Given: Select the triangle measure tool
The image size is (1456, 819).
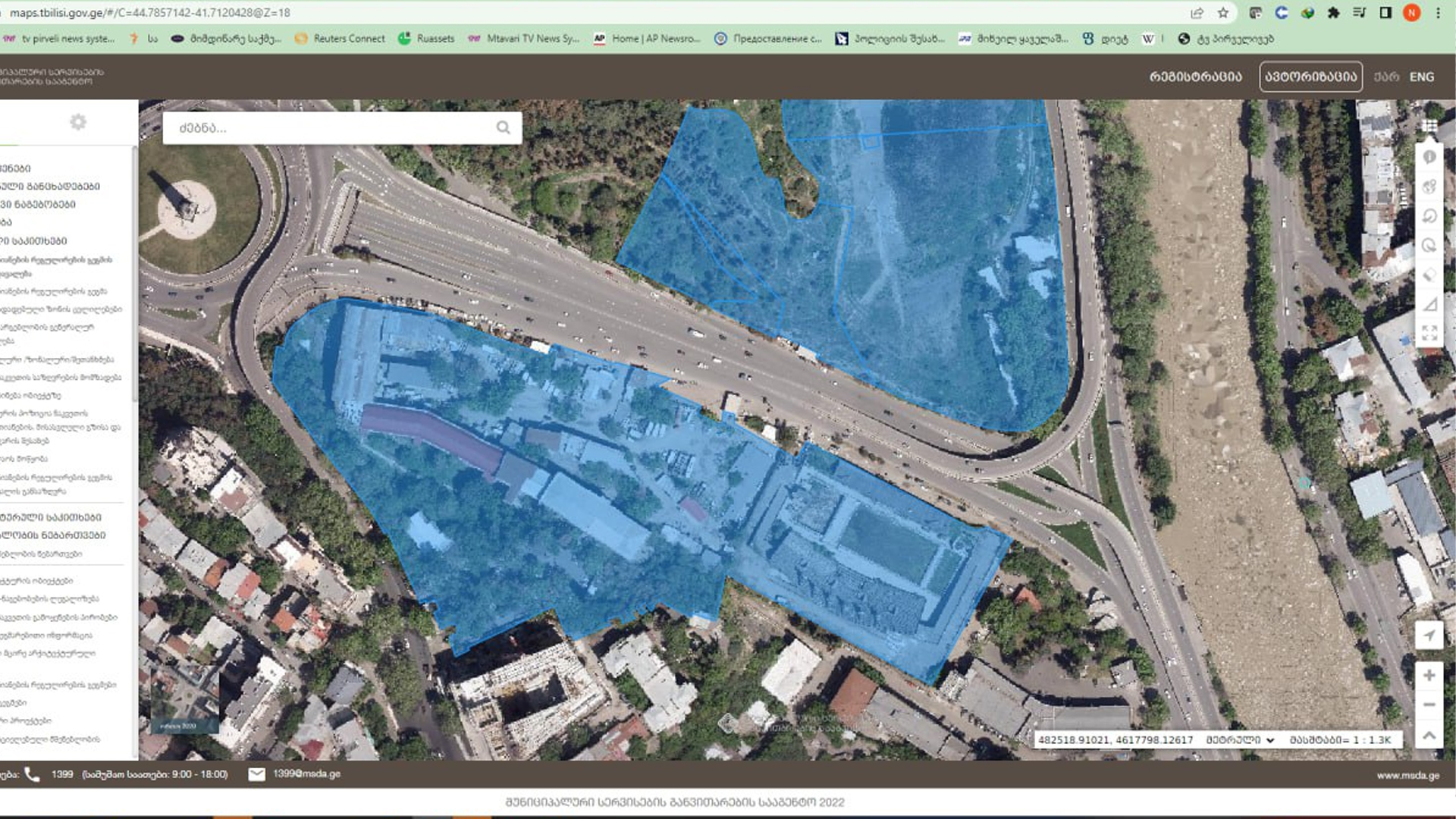Looking at the screenshot, I should 1429,304.
